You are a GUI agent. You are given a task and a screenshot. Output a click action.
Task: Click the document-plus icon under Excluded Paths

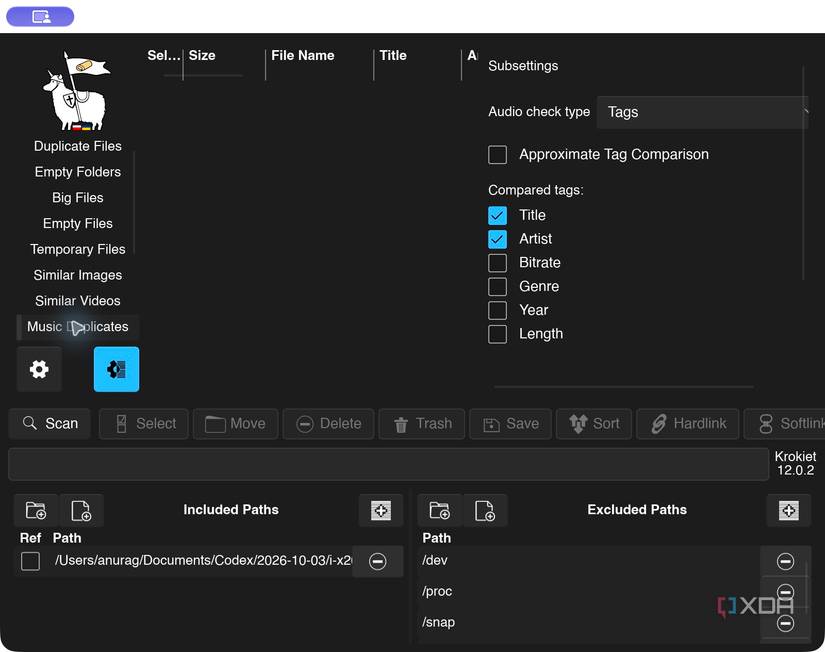[485, 510]
